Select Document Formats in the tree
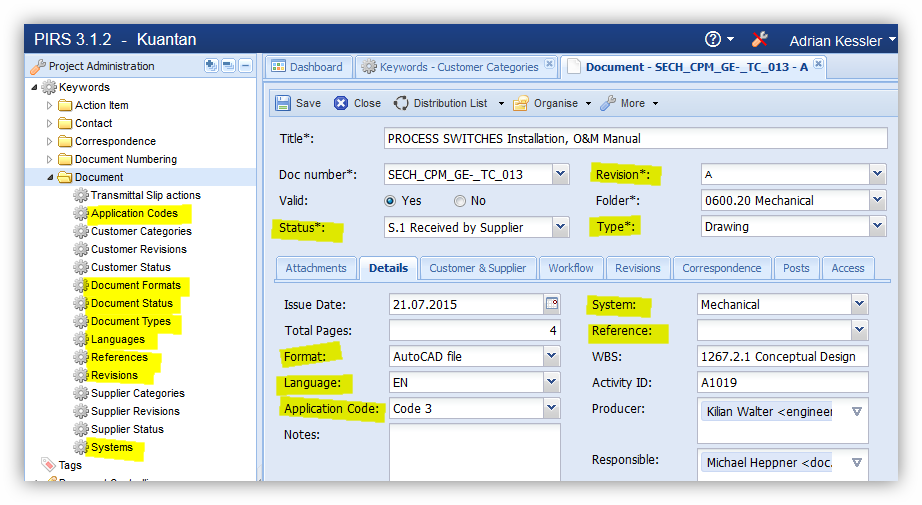 tap(136, 285)
